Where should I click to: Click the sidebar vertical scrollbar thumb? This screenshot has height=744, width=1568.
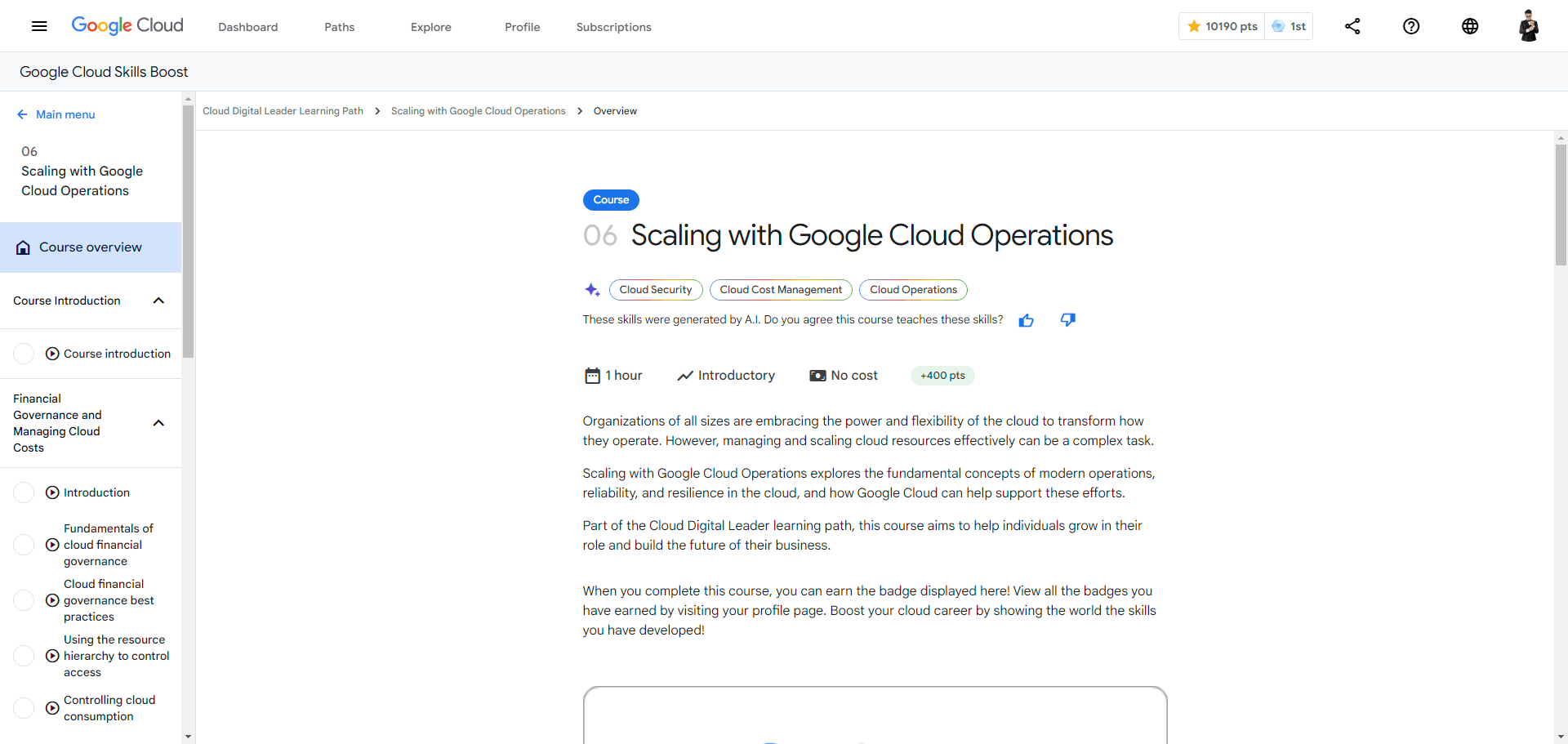(188, 232)
